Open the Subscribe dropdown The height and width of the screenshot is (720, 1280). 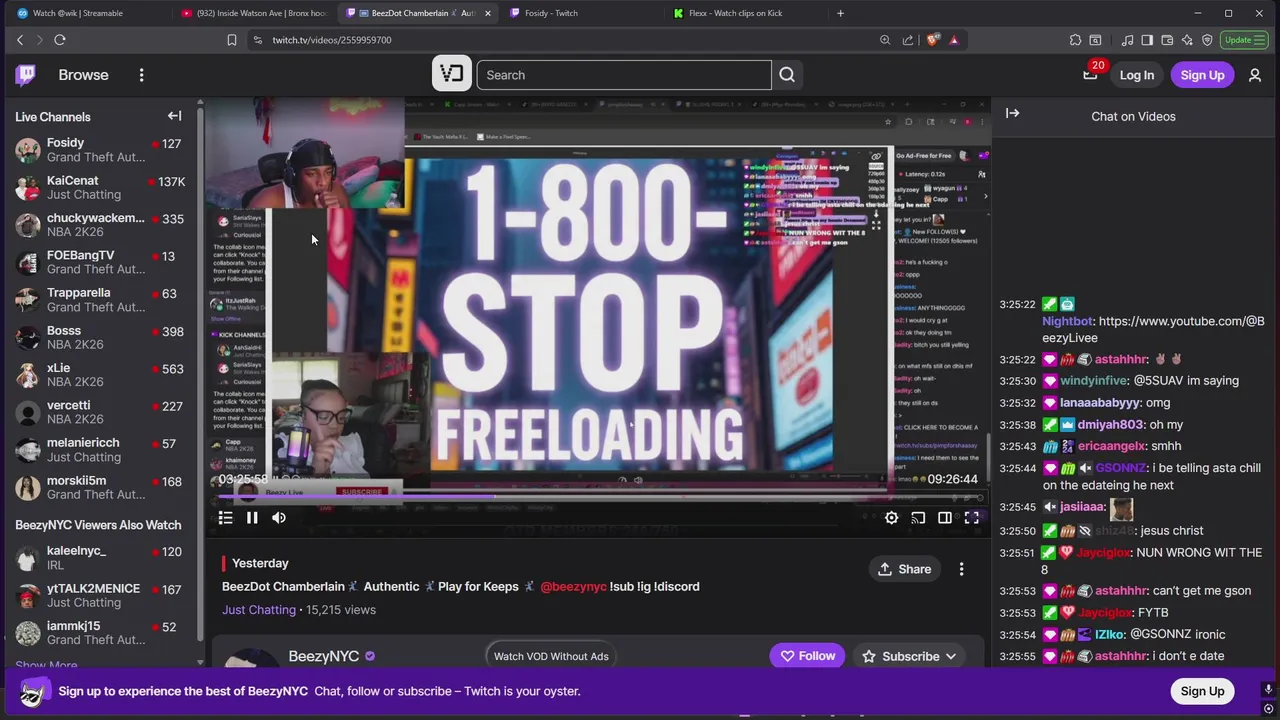[910, 656]
